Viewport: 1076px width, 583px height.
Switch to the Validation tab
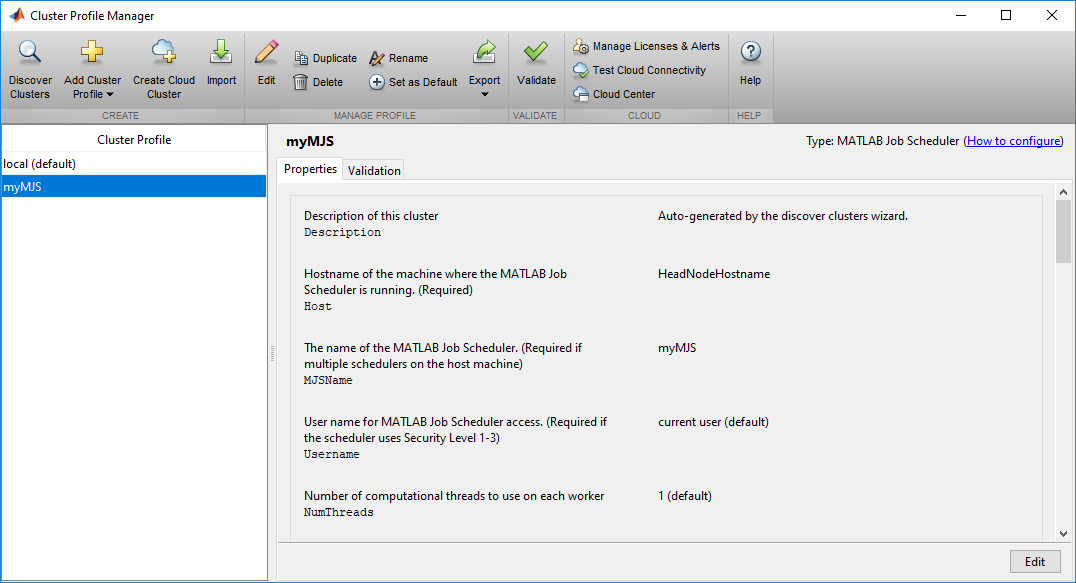[373, 169]
